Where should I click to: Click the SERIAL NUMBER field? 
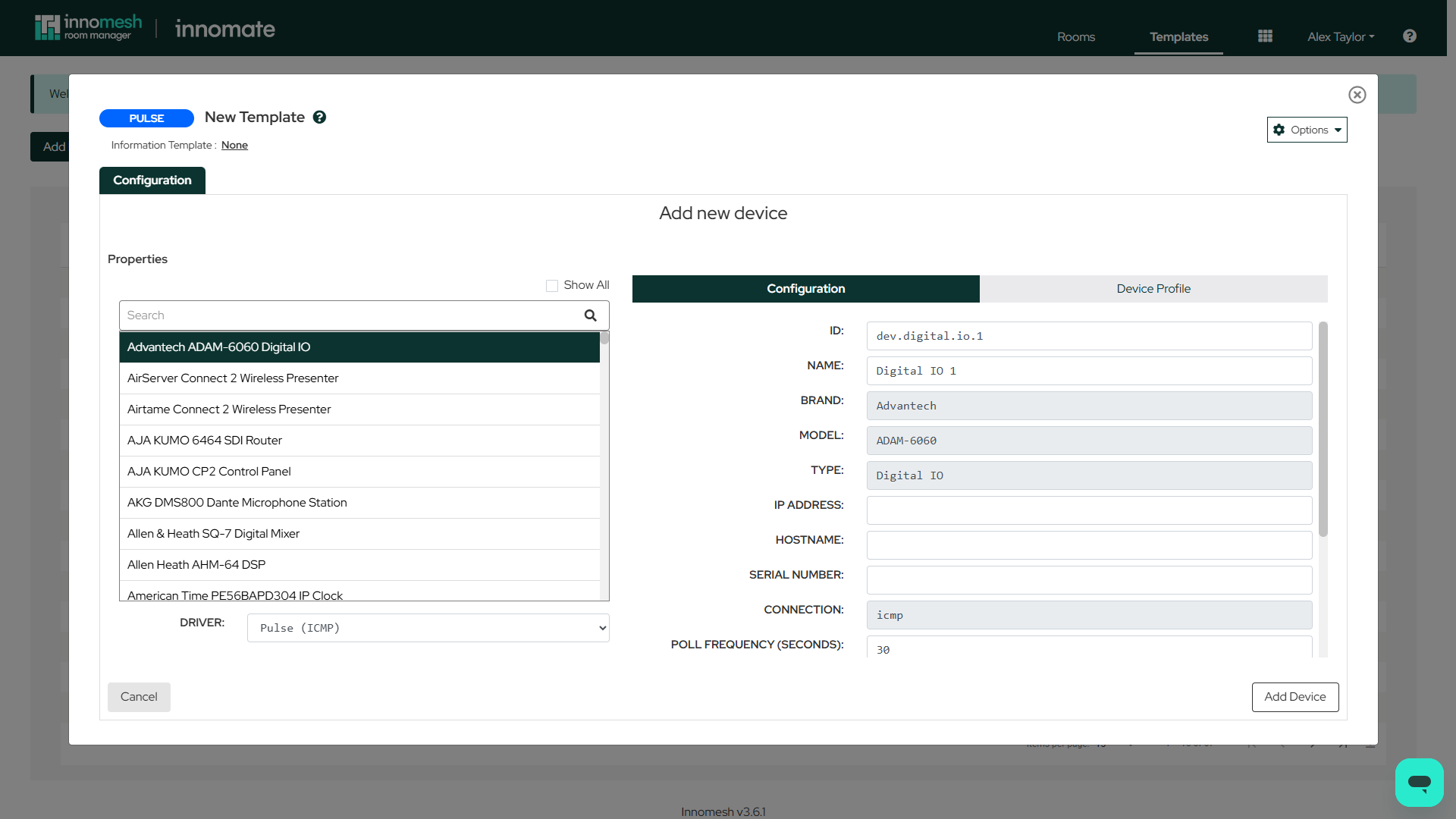1089,580
